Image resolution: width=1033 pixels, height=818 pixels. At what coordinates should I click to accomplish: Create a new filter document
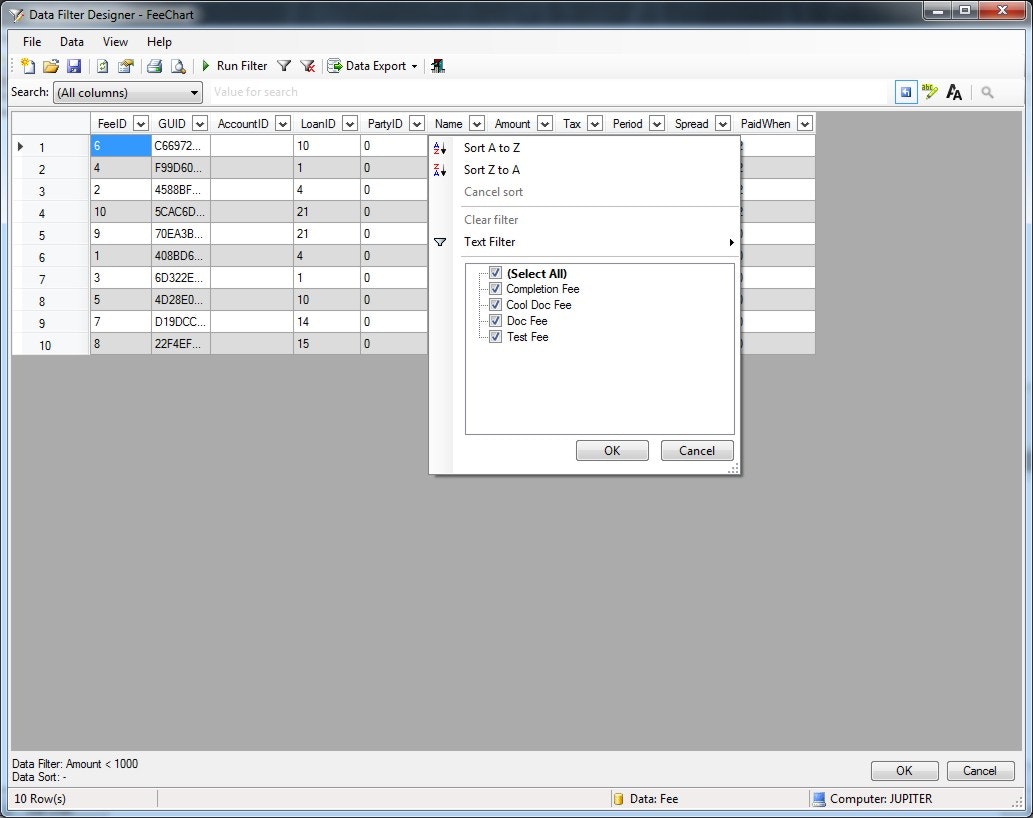click(x=26, y=66)
